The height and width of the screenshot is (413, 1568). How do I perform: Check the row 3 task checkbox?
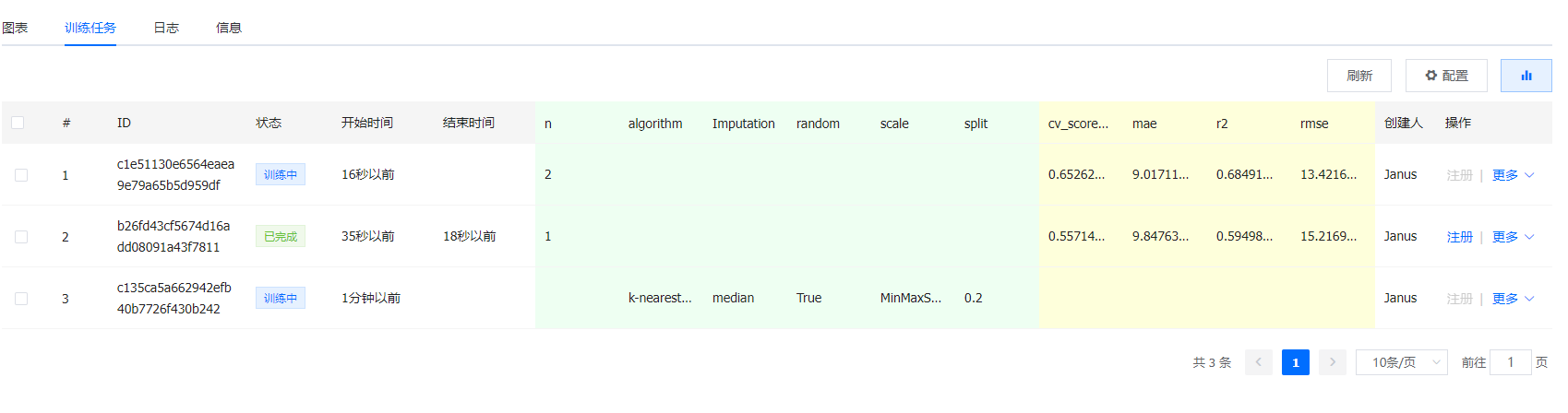point(21,299)
